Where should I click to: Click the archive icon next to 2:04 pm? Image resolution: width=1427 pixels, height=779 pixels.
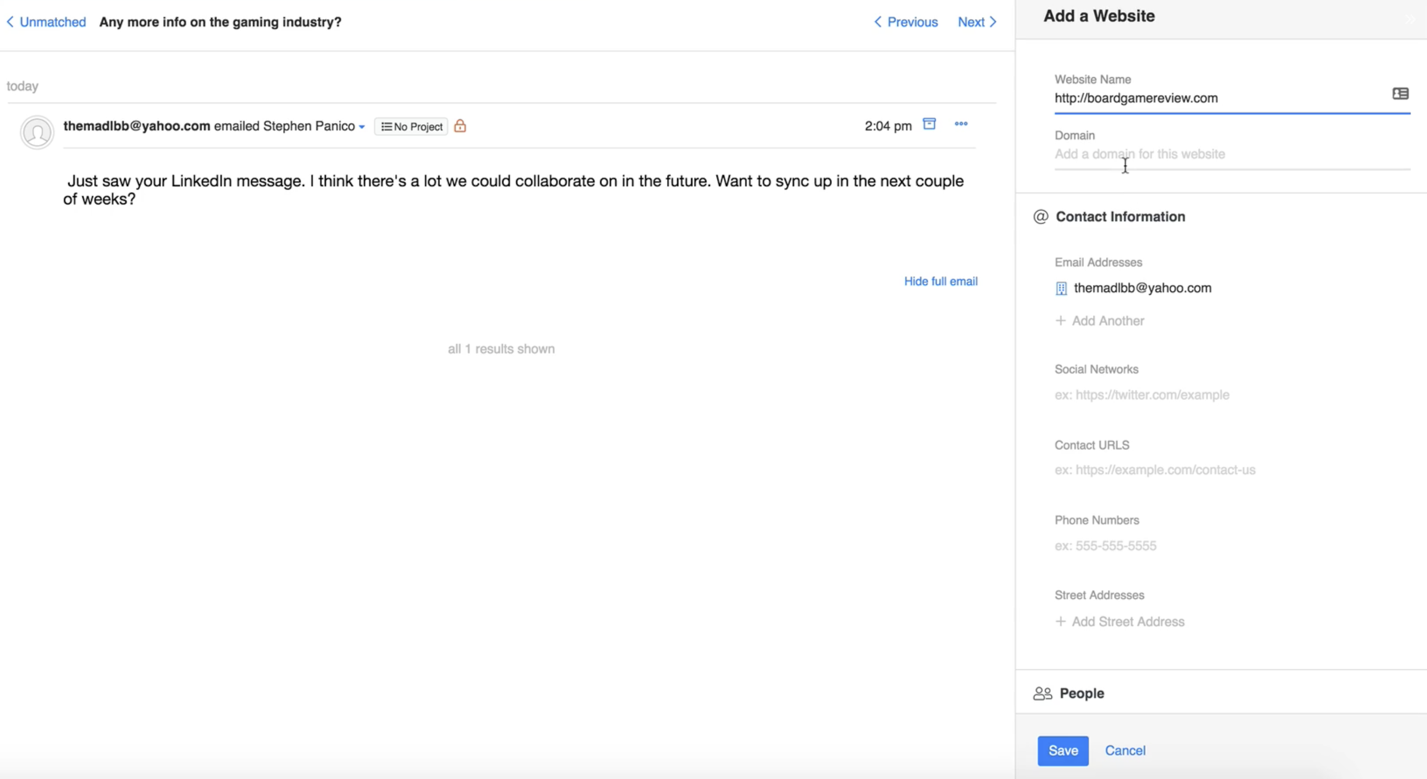[x=929, y=124]
